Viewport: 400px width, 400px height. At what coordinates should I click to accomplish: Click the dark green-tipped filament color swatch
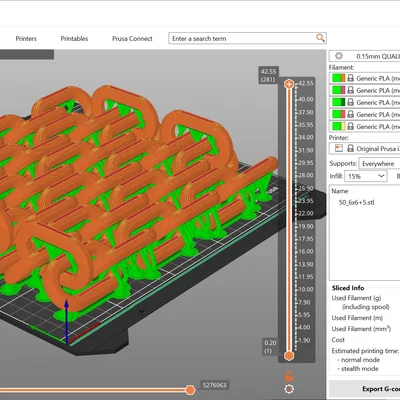(339, 102)
